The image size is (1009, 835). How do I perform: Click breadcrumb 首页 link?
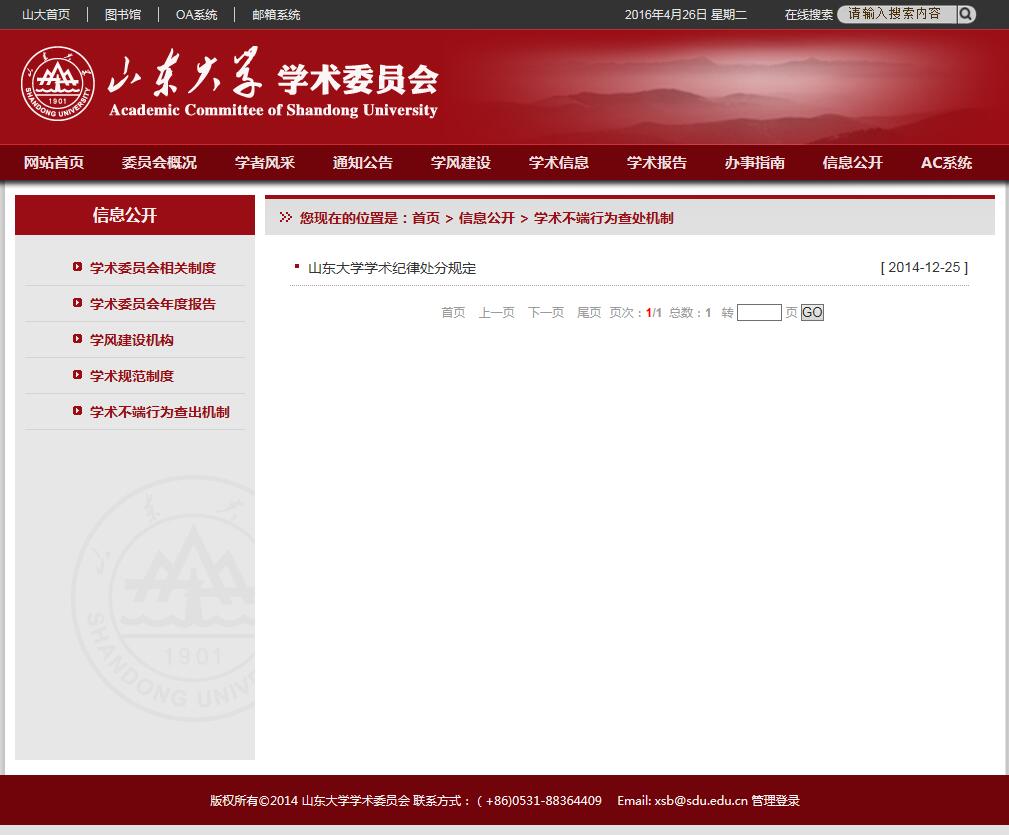click(425, 218)
